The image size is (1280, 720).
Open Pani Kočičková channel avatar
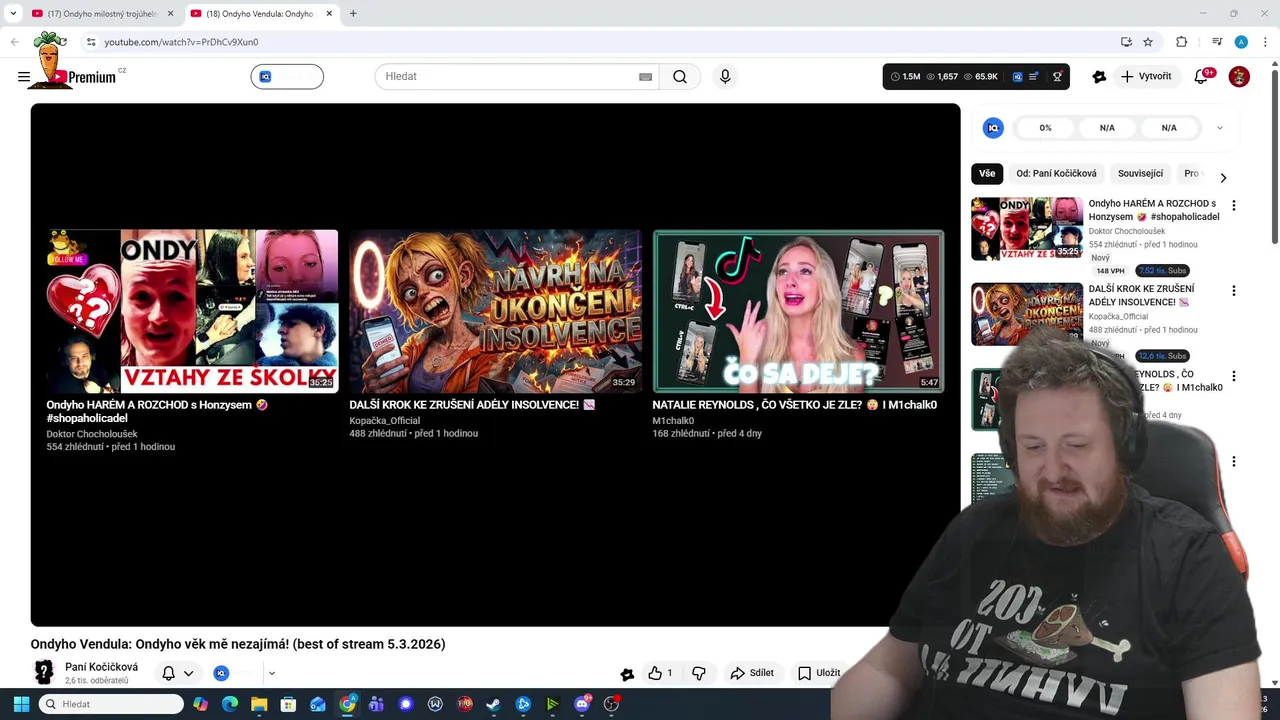43,673
